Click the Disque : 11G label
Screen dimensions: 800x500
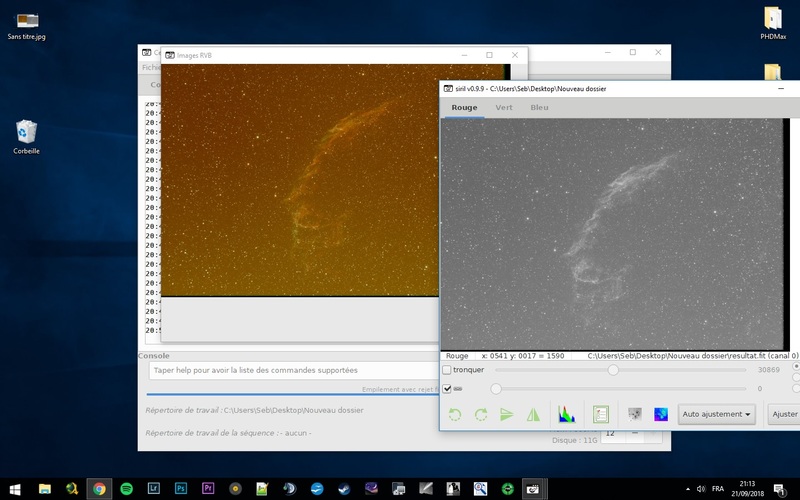click(574, 440)
